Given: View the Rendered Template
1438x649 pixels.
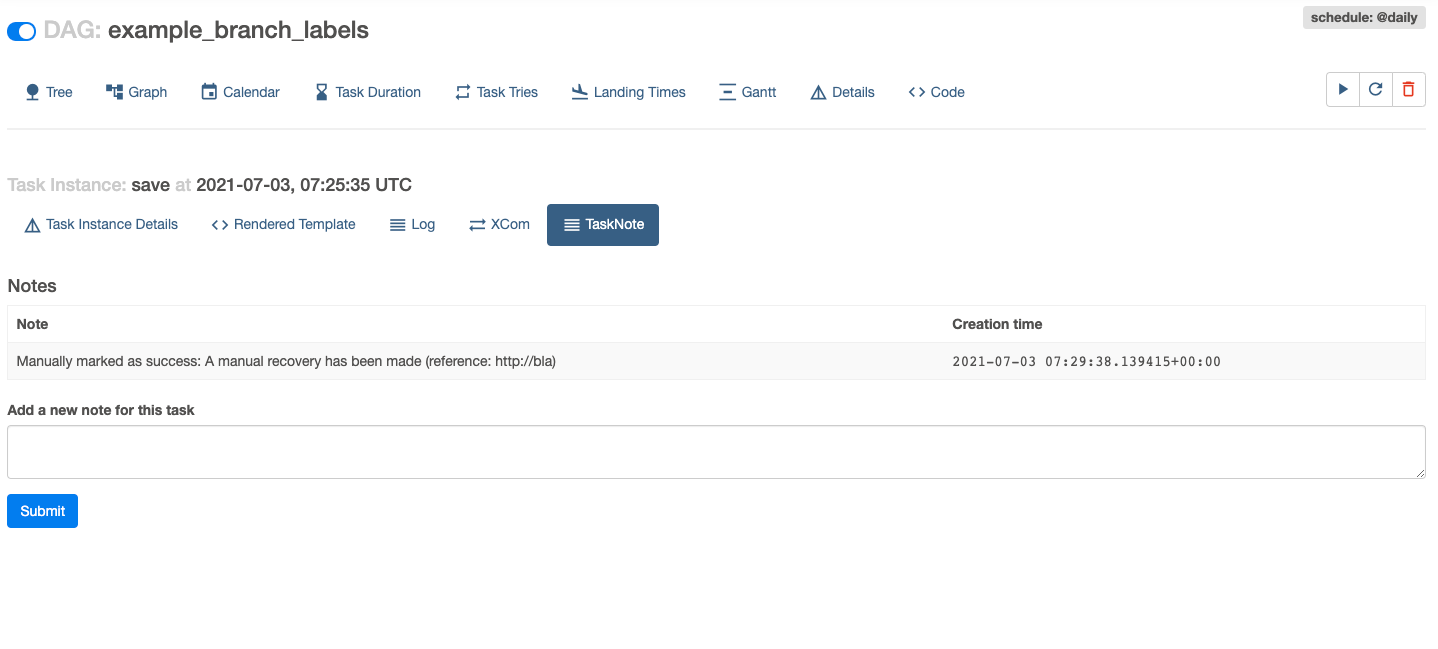Looking at the screenshot, I should tap(283, 224).
